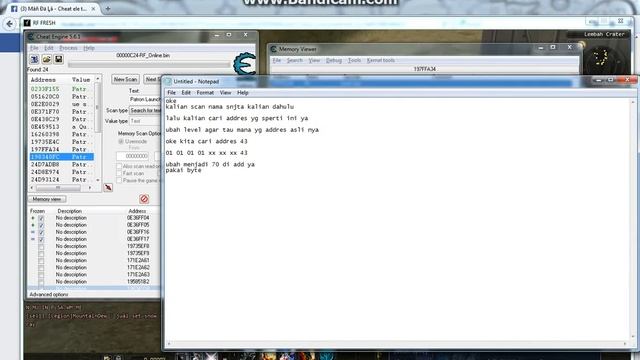Toggle frozen checkbox for address 0E36FF17

[41, 239]
